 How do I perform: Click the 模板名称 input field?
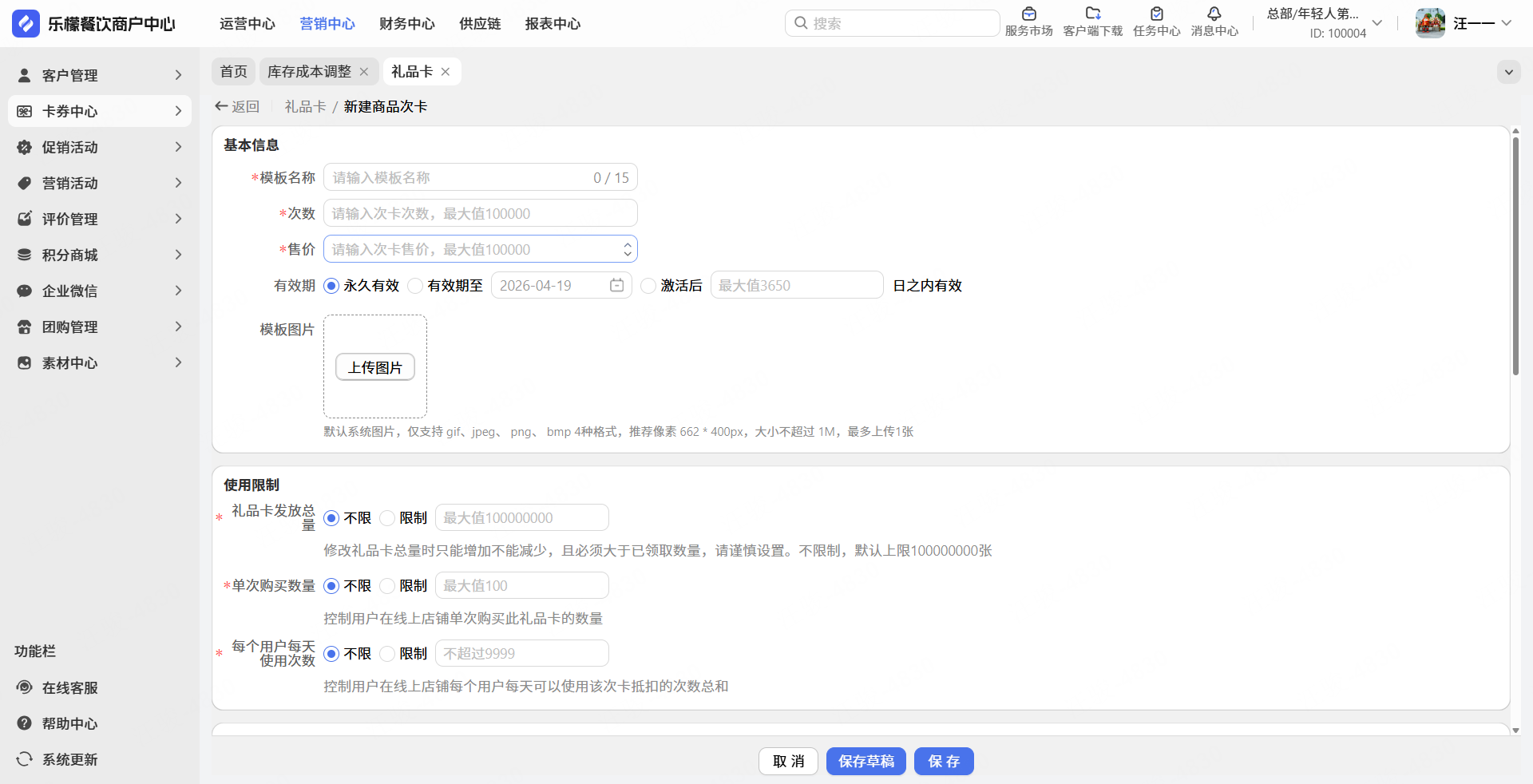(x=481, y=177)
